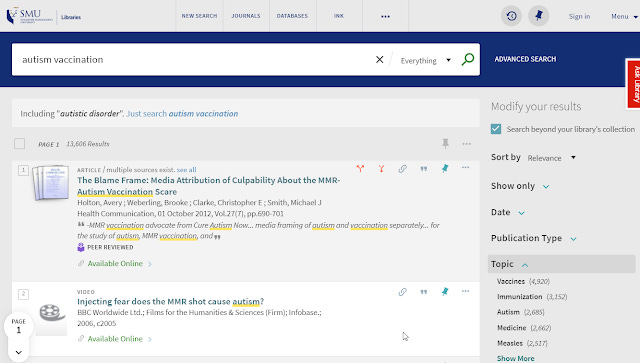Open Available Online link for Blame Frame article

(115, 263)
